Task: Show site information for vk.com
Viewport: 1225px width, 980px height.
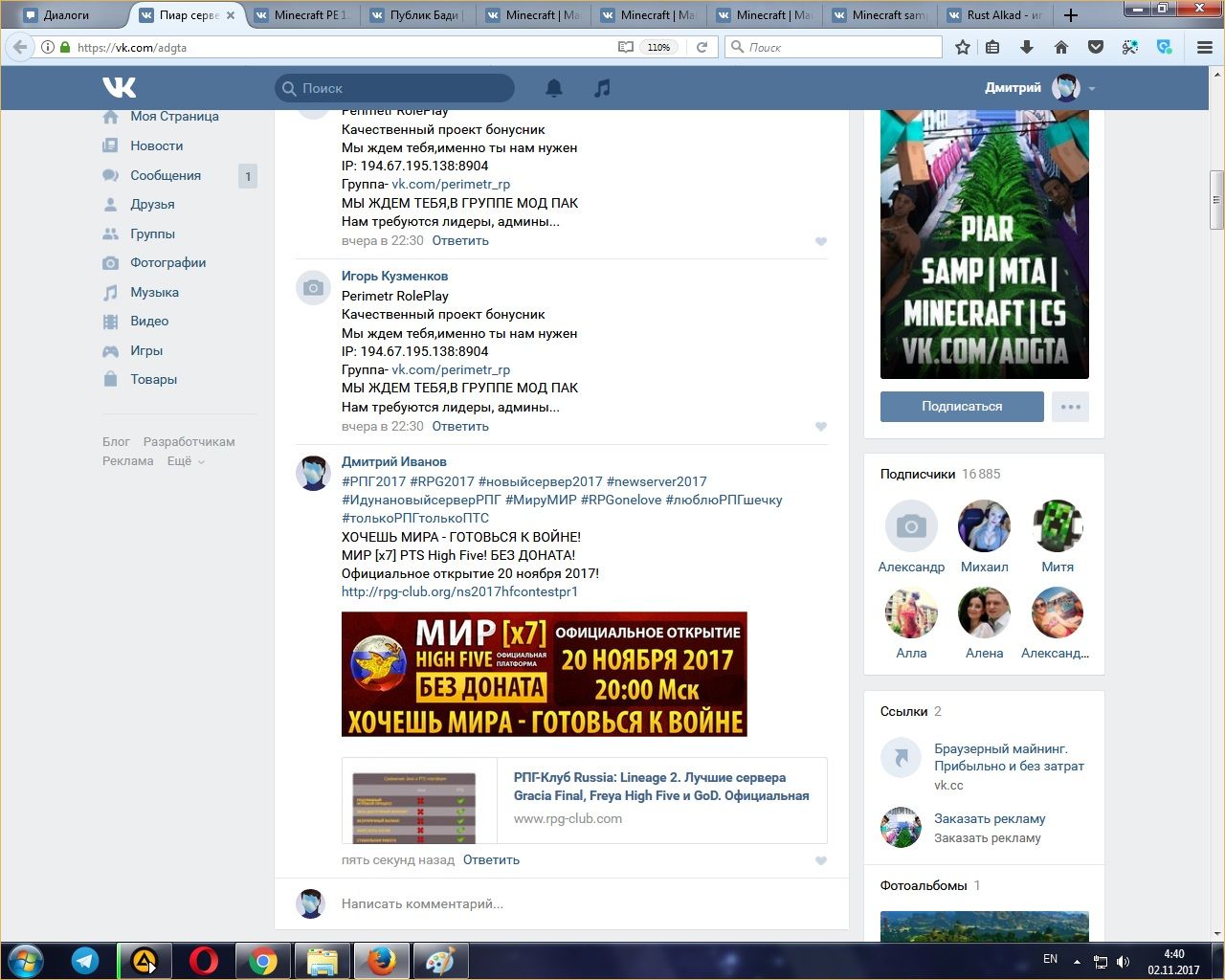Action: click(47, 47)
